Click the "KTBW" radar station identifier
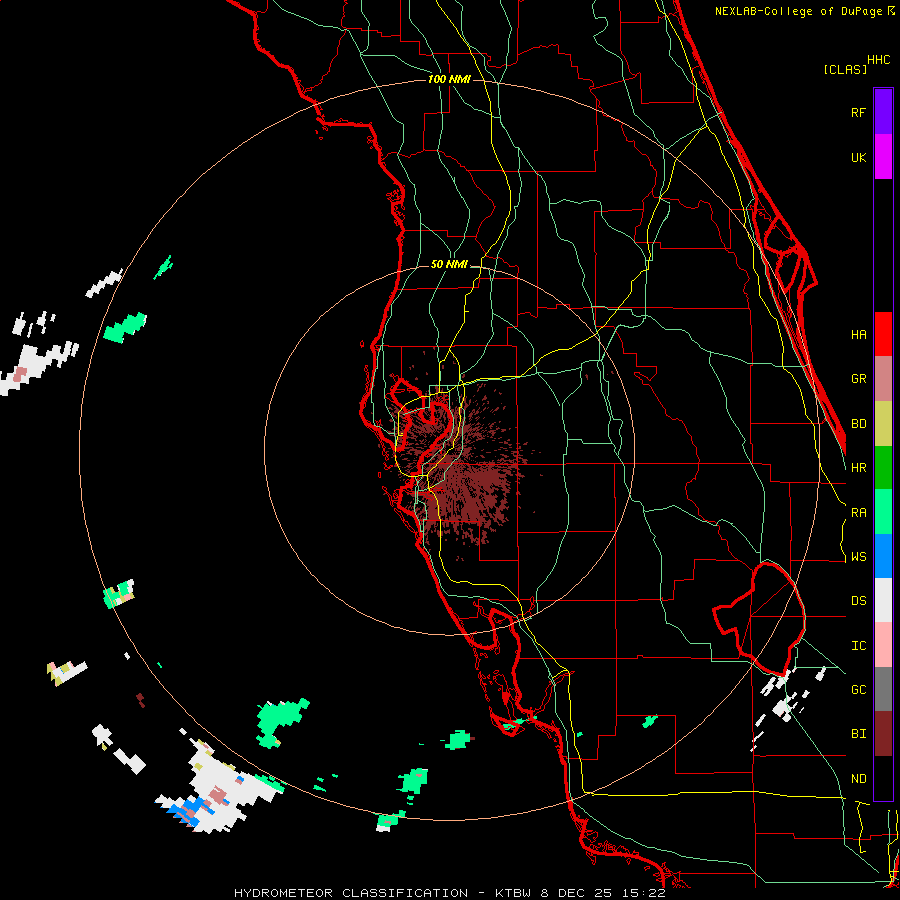This screenshot has width=900, height=900. tap(515, 893)
